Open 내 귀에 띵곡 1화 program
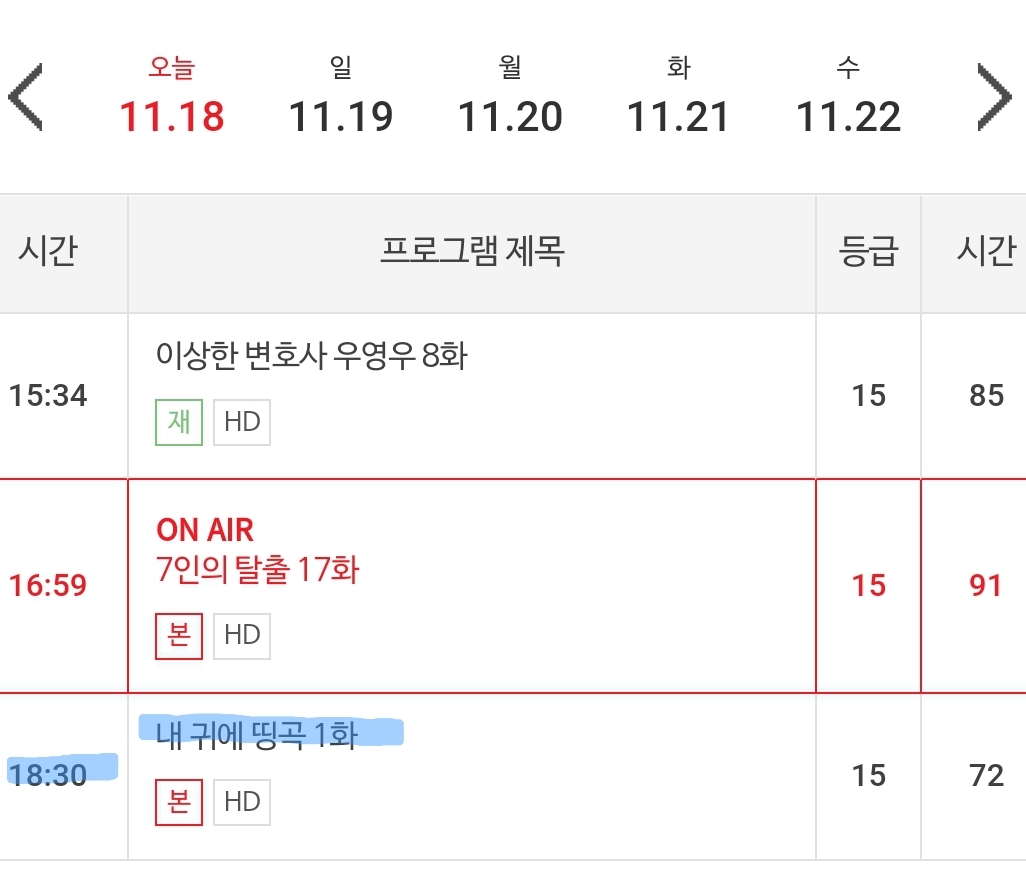Viewport: 1026px width, 872px height. coord(256,735)
